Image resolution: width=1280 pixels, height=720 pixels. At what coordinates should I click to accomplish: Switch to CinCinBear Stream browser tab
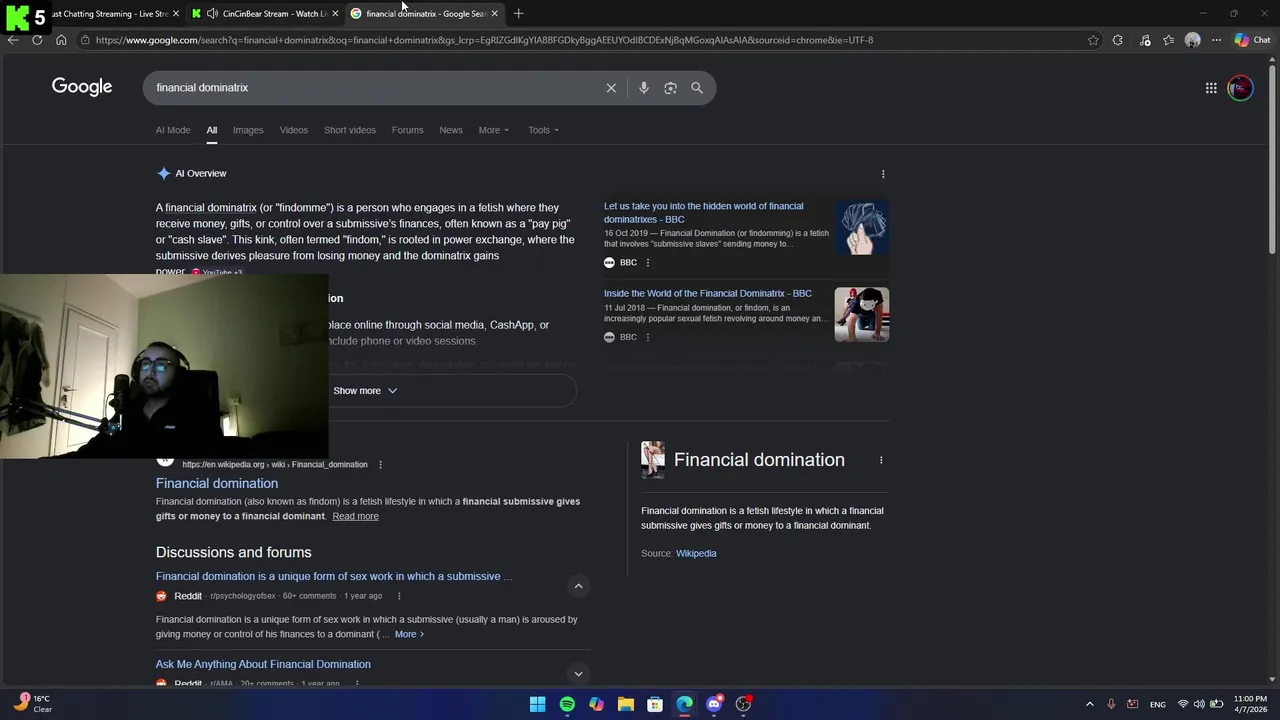pos(264,13)
